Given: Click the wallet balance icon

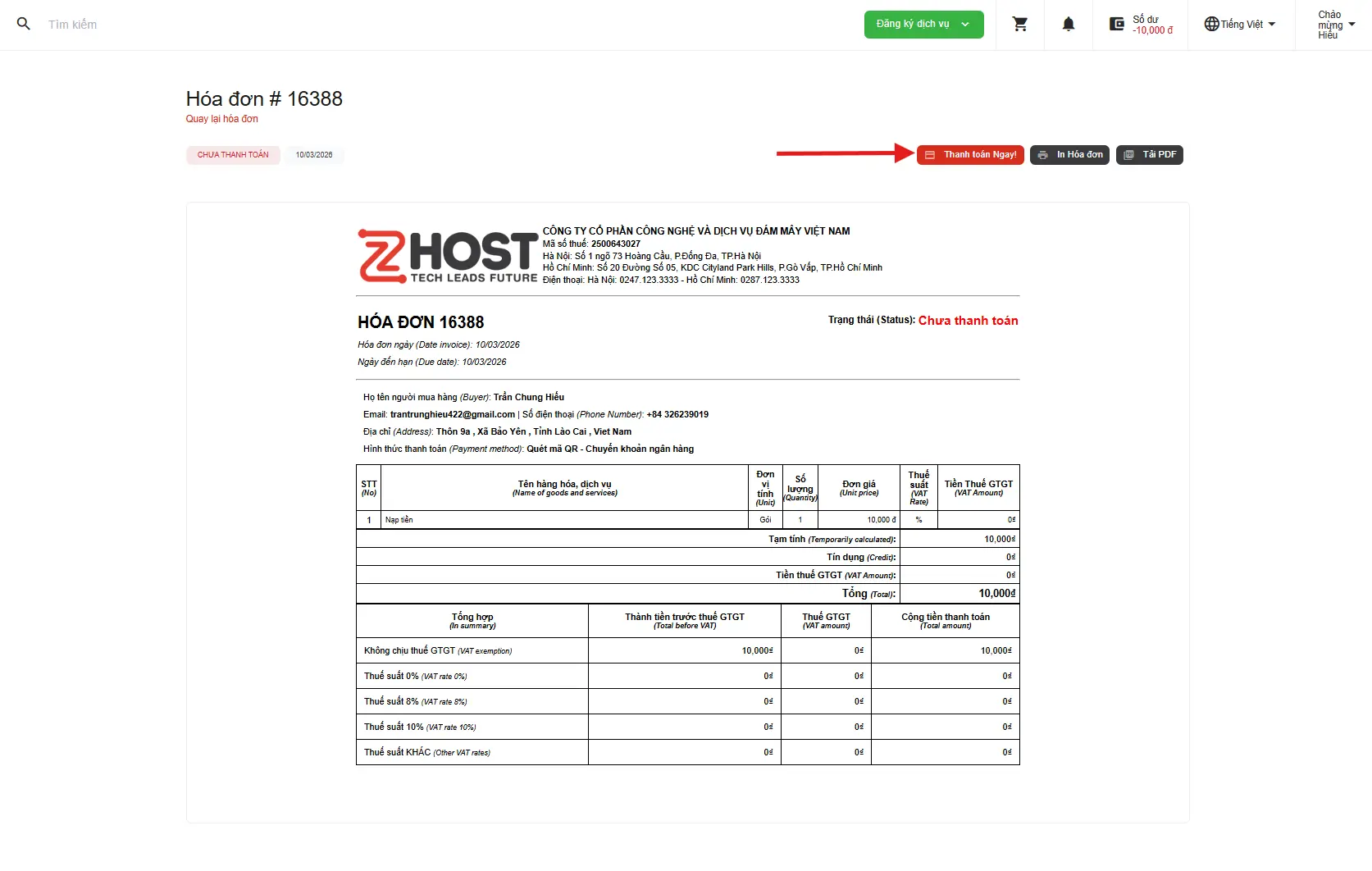Looking at the screenshot, I should [1116, 24].
